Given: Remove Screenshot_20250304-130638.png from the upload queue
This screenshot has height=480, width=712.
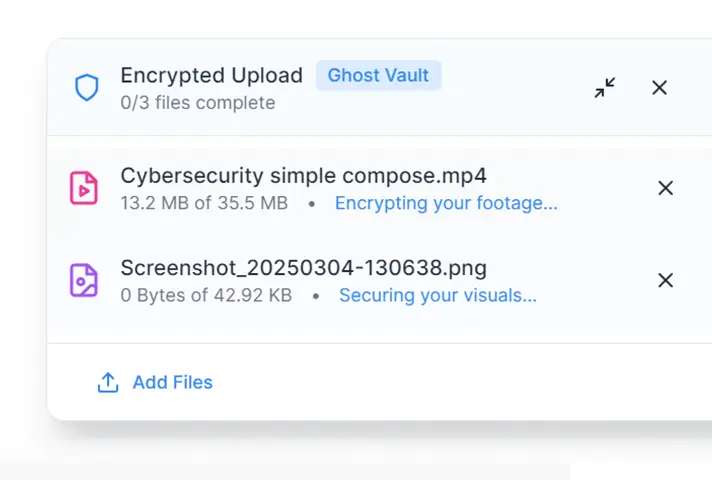Looking at the screenshot, I should click(666, 280).
